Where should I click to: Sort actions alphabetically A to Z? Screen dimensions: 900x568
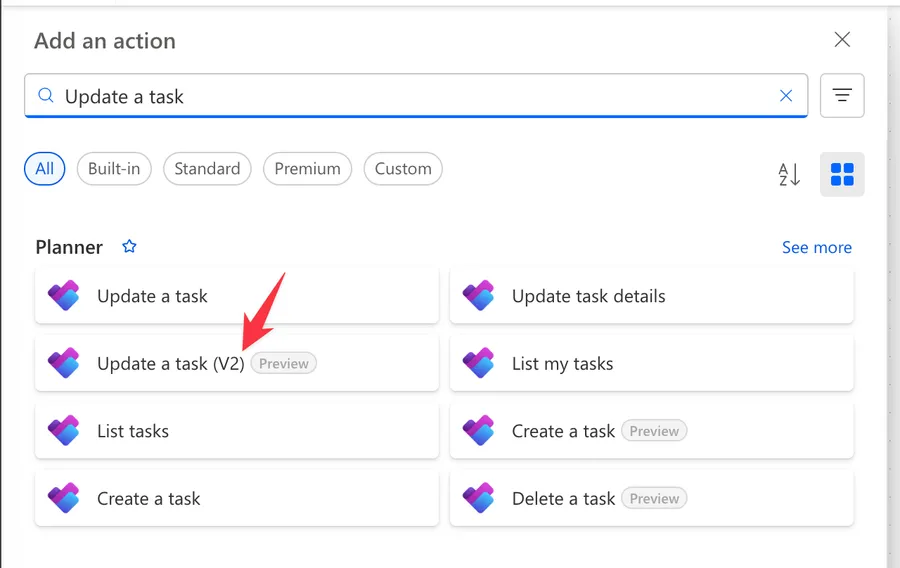[789, 174]
